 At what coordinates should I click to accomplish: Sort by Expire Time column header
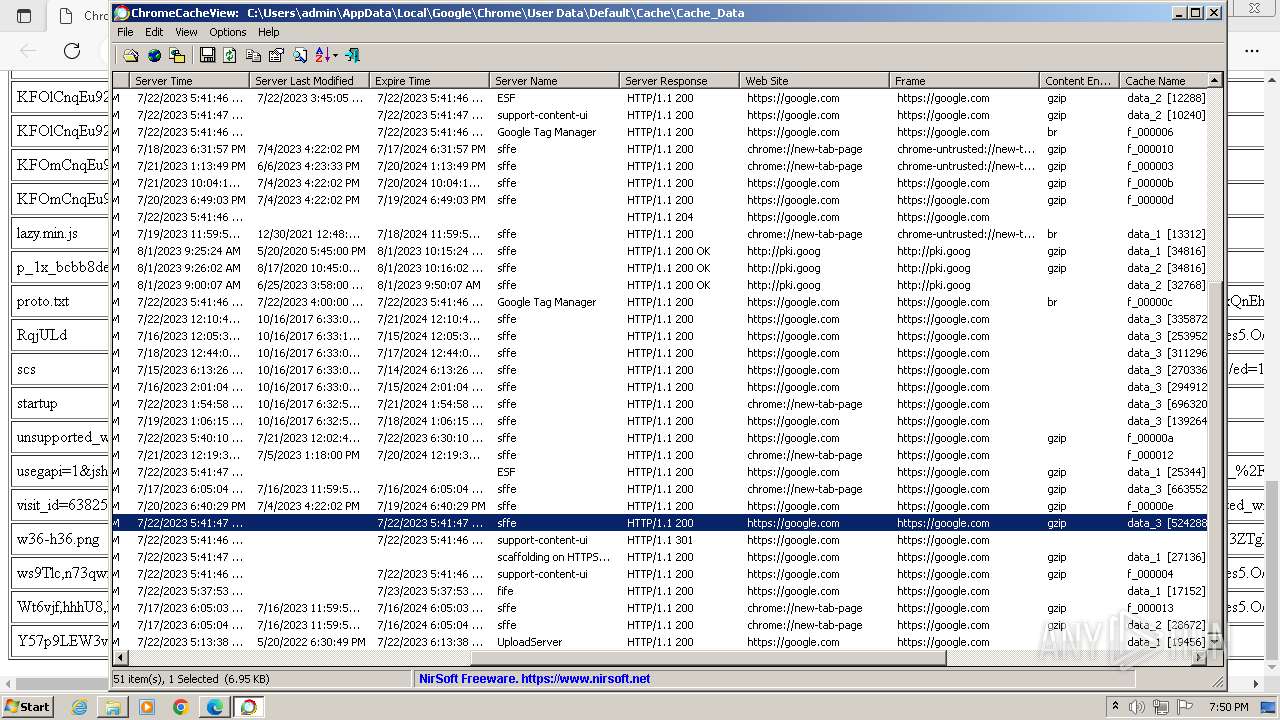click(x=429, y=80)
